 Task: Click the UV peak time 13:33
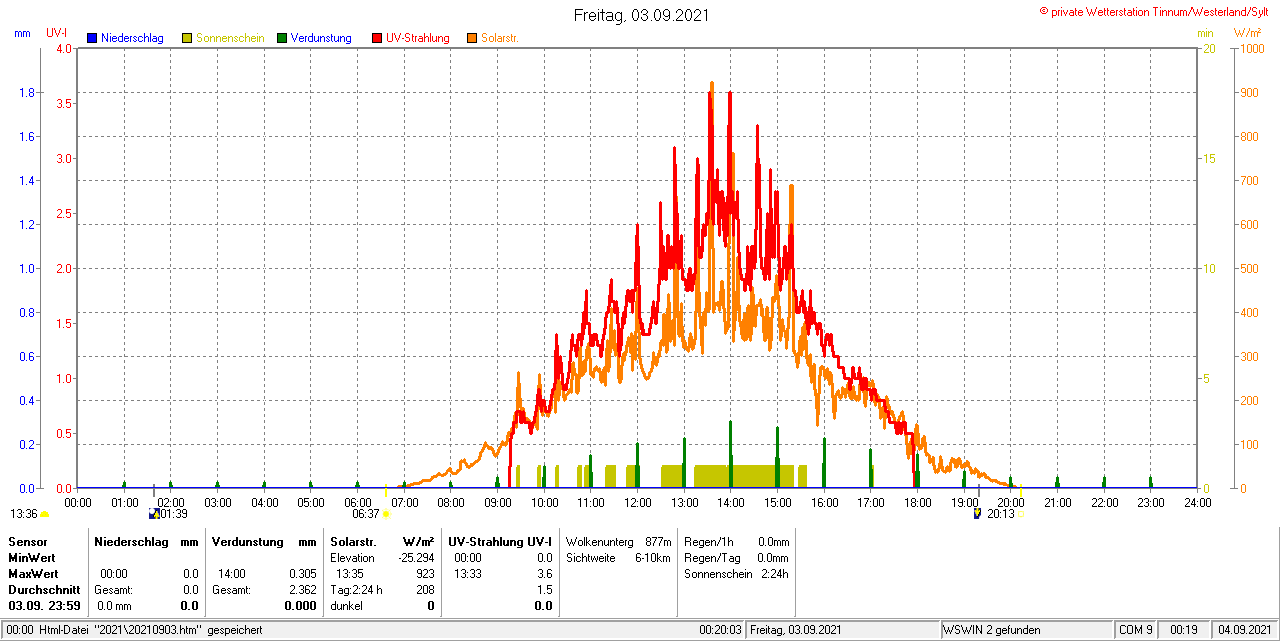[468, 573]
